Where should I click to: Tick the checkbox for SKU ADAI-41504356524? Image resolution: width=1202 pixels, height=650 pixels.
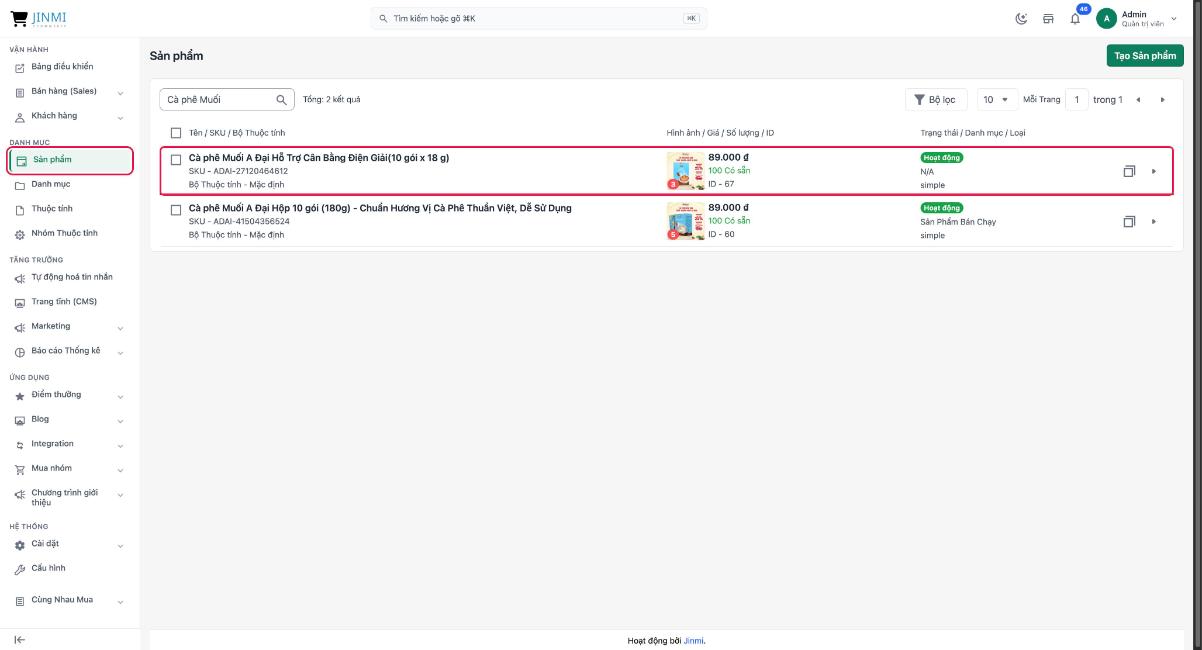tap(176, 210)
